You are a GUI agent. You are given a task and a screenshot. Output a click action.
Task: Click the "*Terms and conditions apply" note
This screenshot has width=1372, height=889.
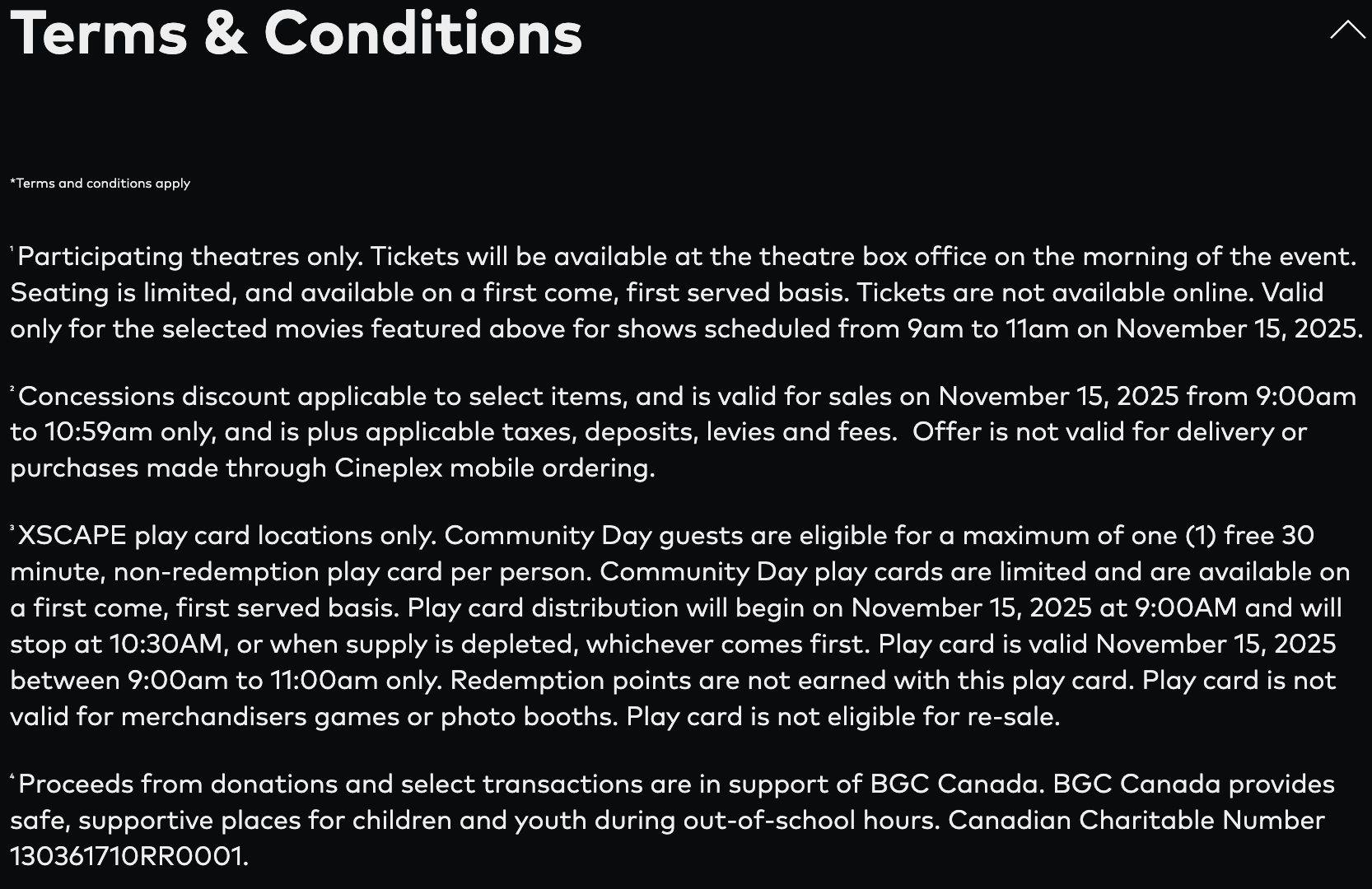point(100,184)
